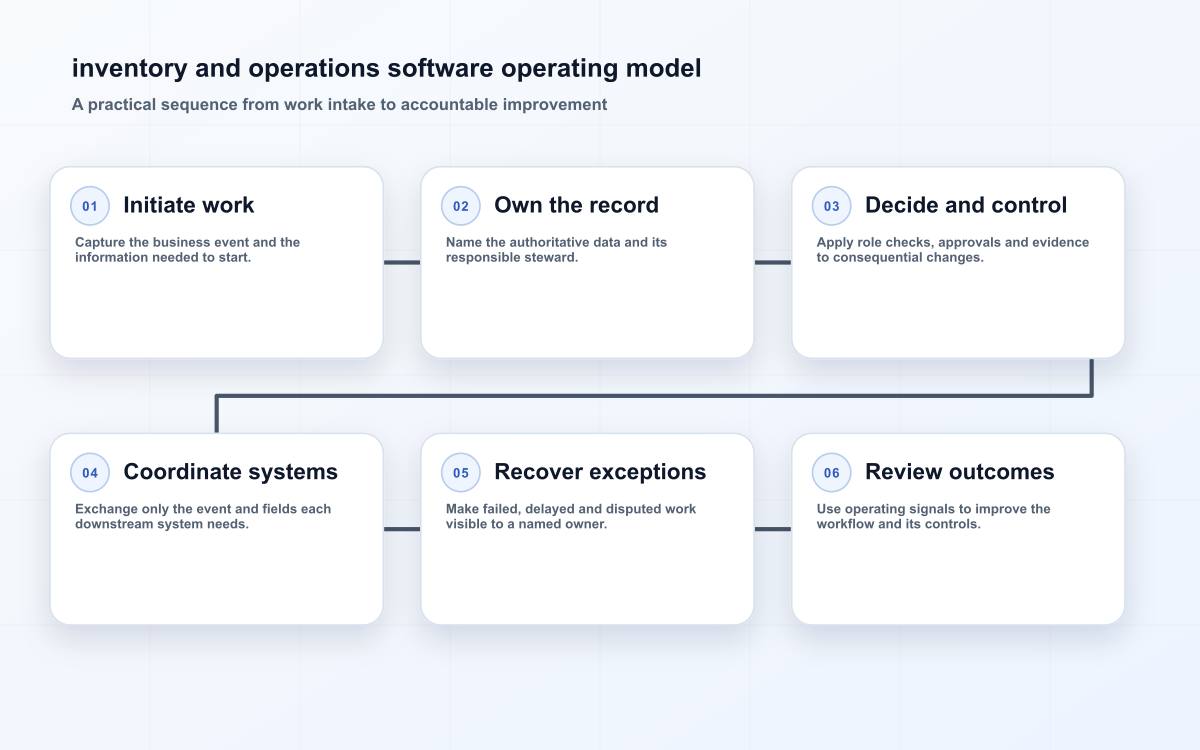Click the "inventory and operations software operating model" title

click(x=386, y=68)
